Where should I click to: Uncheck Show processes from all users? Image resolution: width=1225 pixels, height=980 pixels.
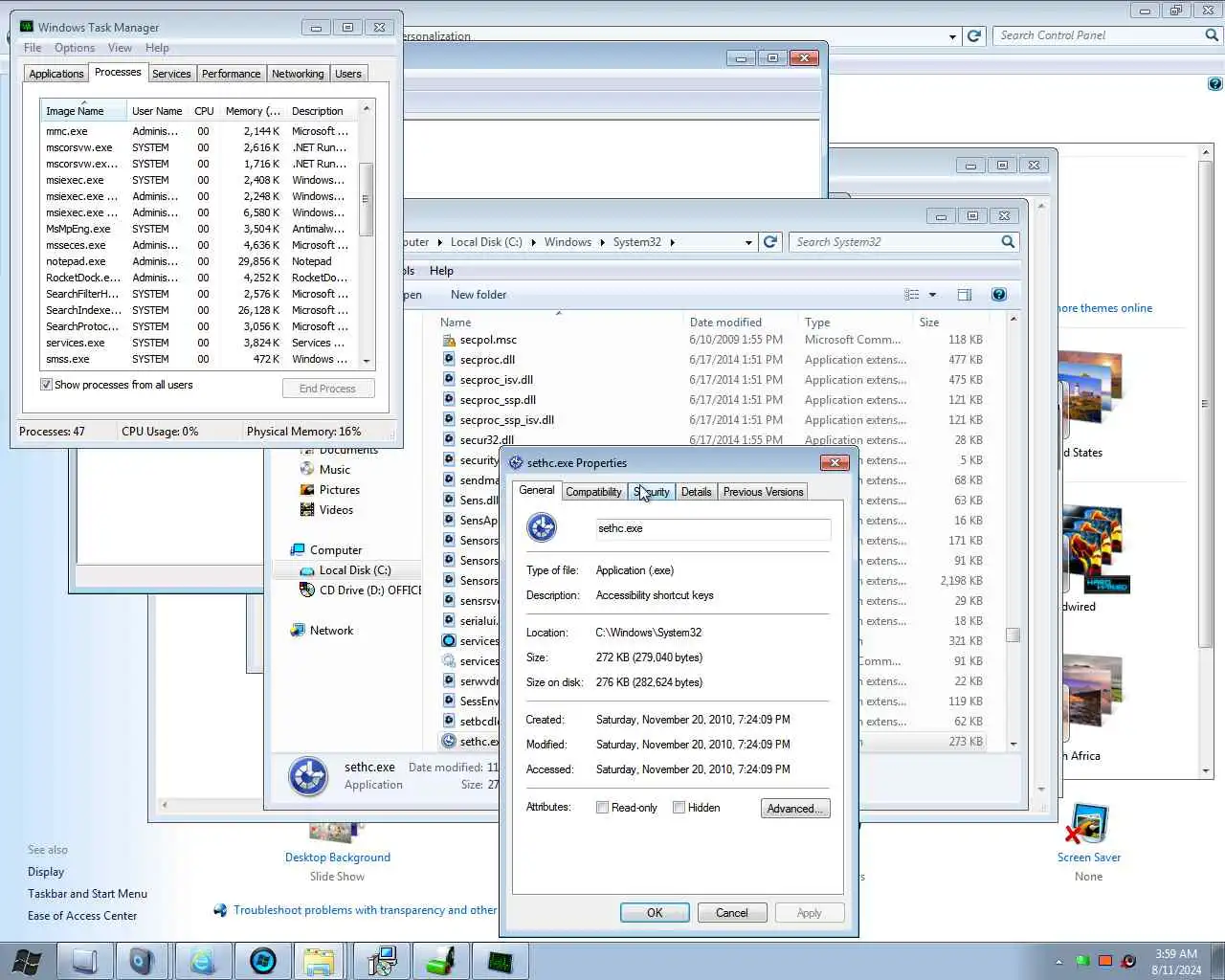click(46, 385)
